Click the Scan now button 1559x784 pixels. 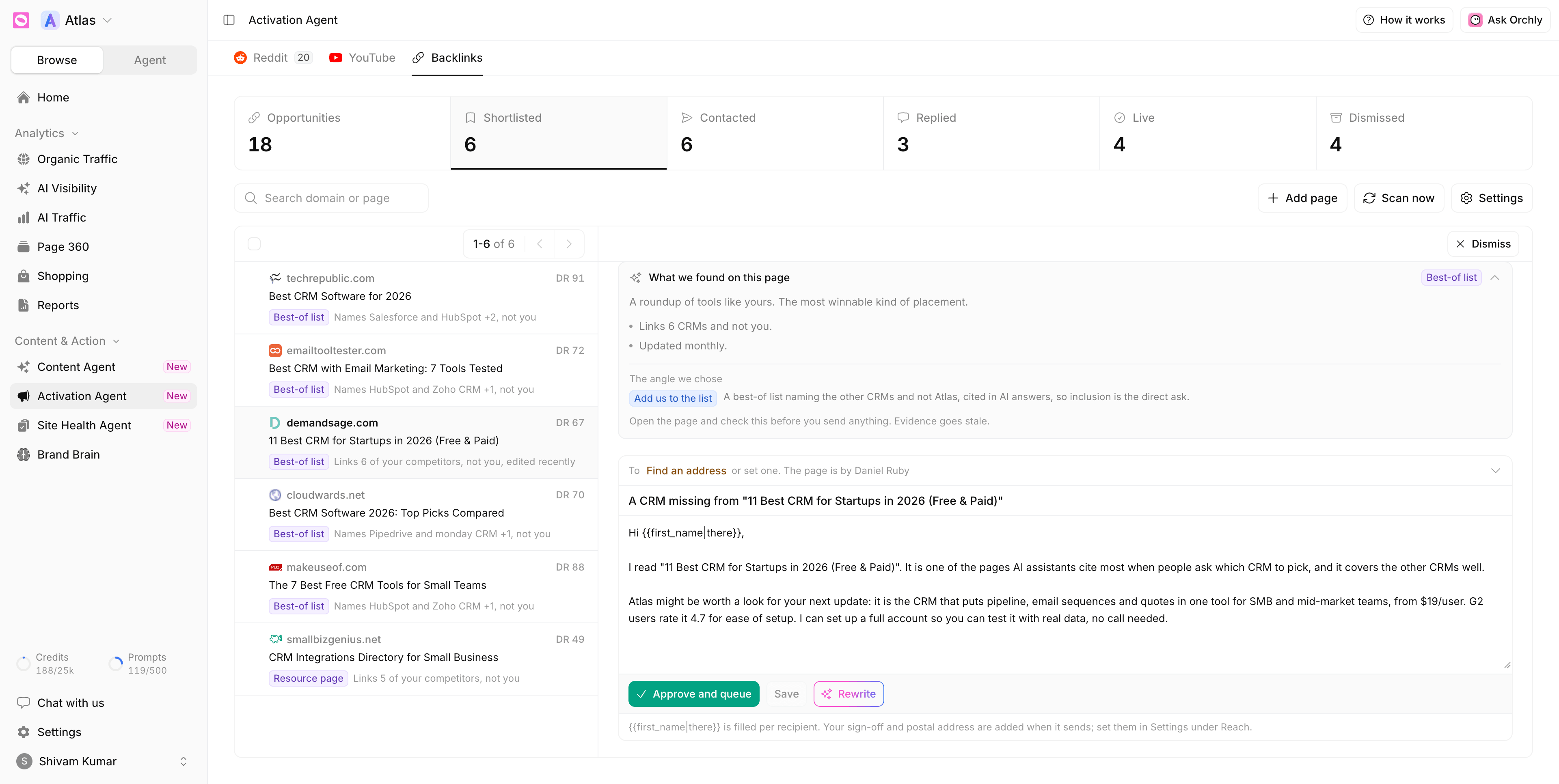pyautogui.click(x=1399, y=198)
